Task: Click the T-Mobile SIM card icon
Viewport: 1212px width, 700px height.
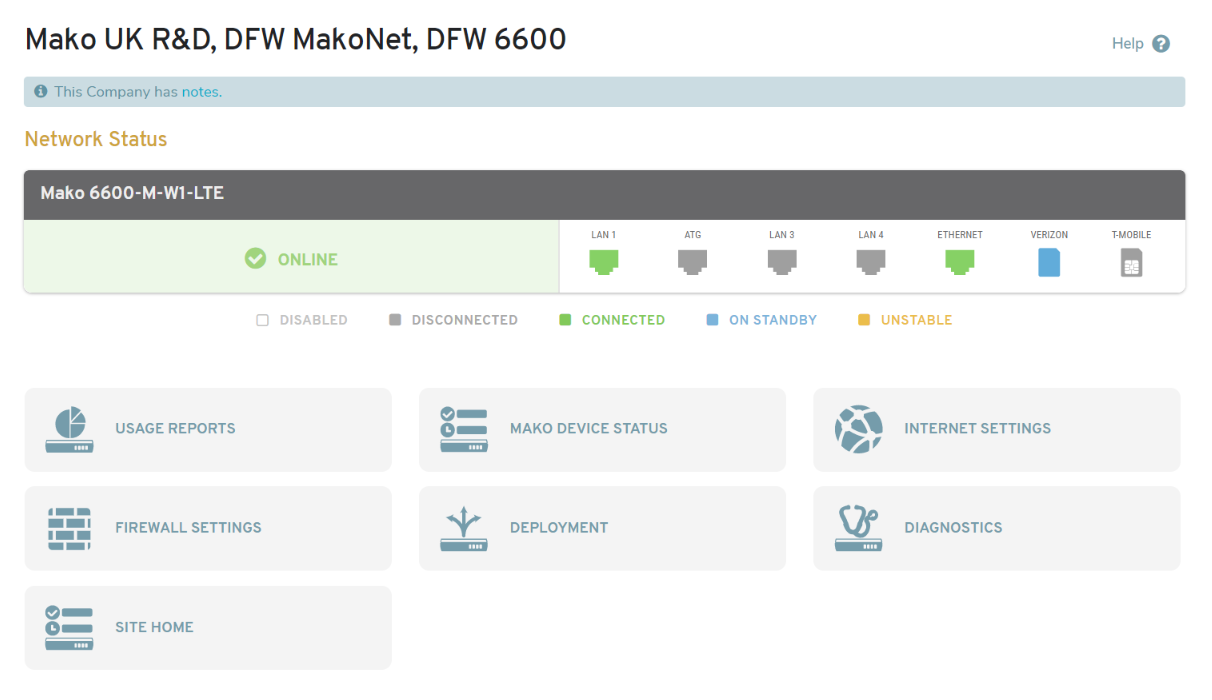Action: point(1131,261)
